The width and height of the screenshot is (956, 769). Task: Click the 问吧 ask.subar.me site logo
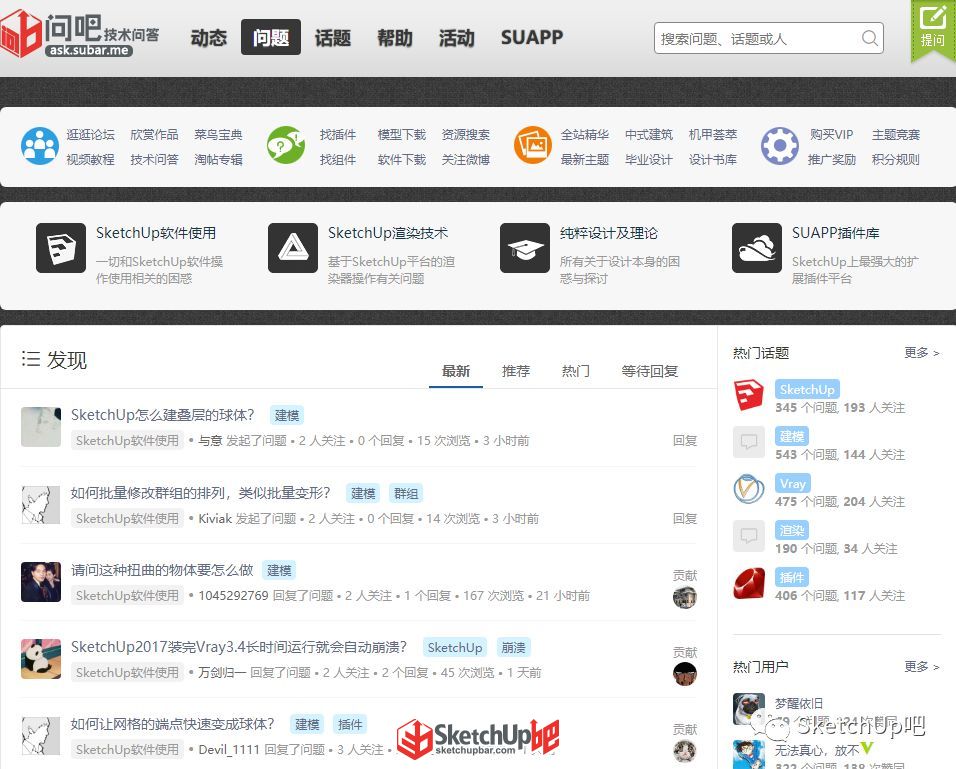[x=80, y=34]
